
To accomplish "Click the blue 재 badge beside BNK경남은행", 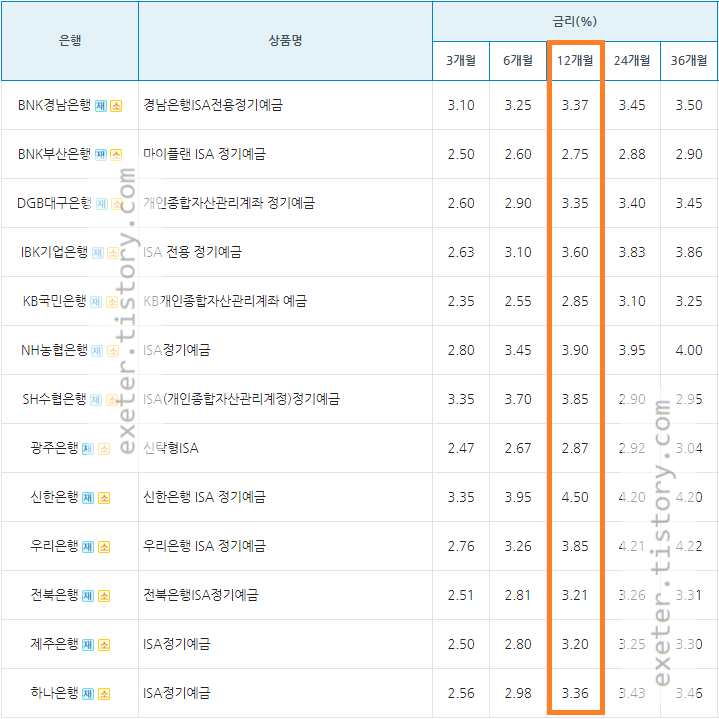I will [101, 106].
